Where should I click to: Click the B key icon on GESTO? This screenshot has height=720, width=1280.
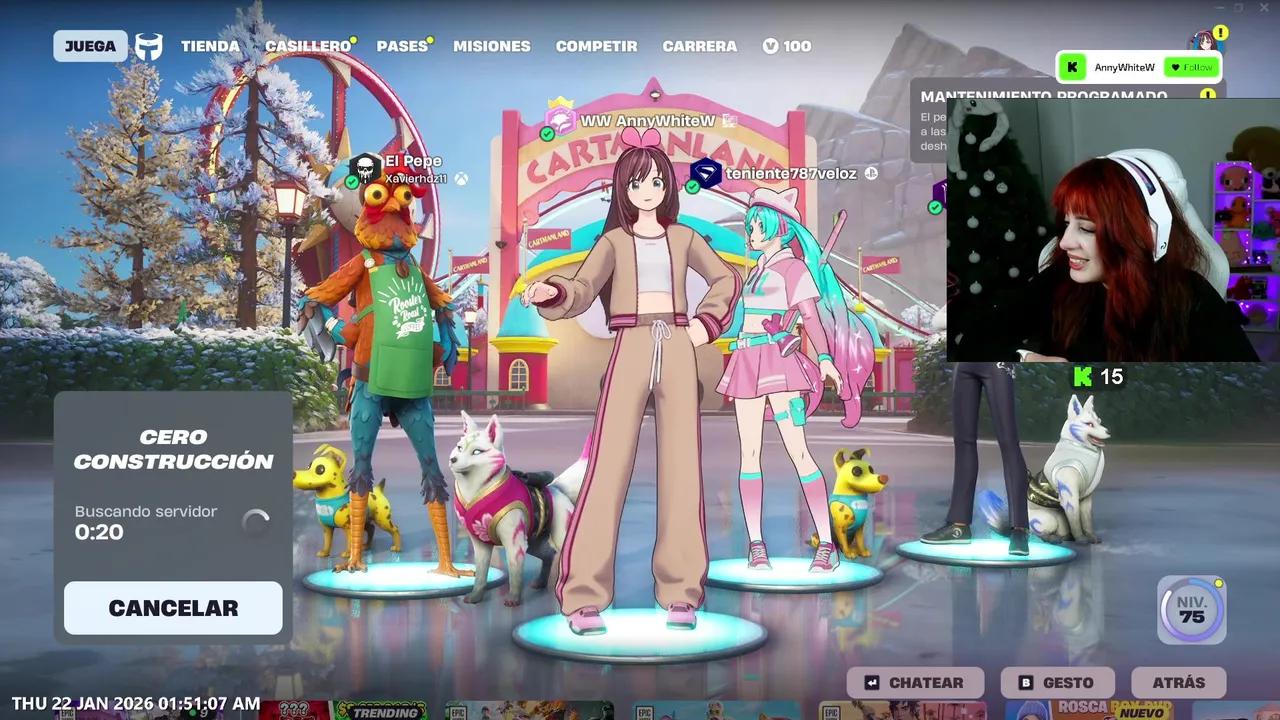pyautogui.click(x=1025, y=683)
